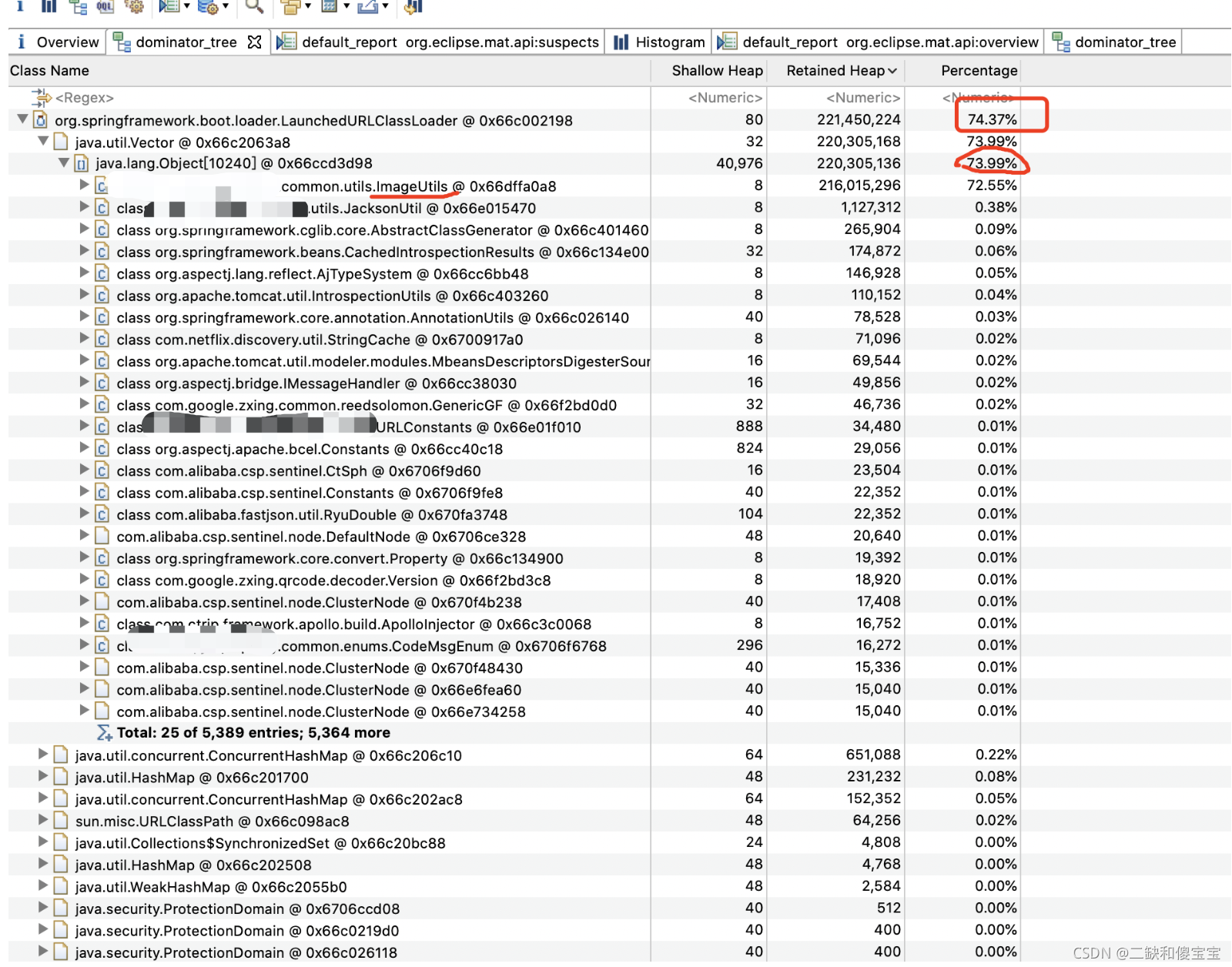Click the group result by icon
The image size is (1232, 967).
291,7
